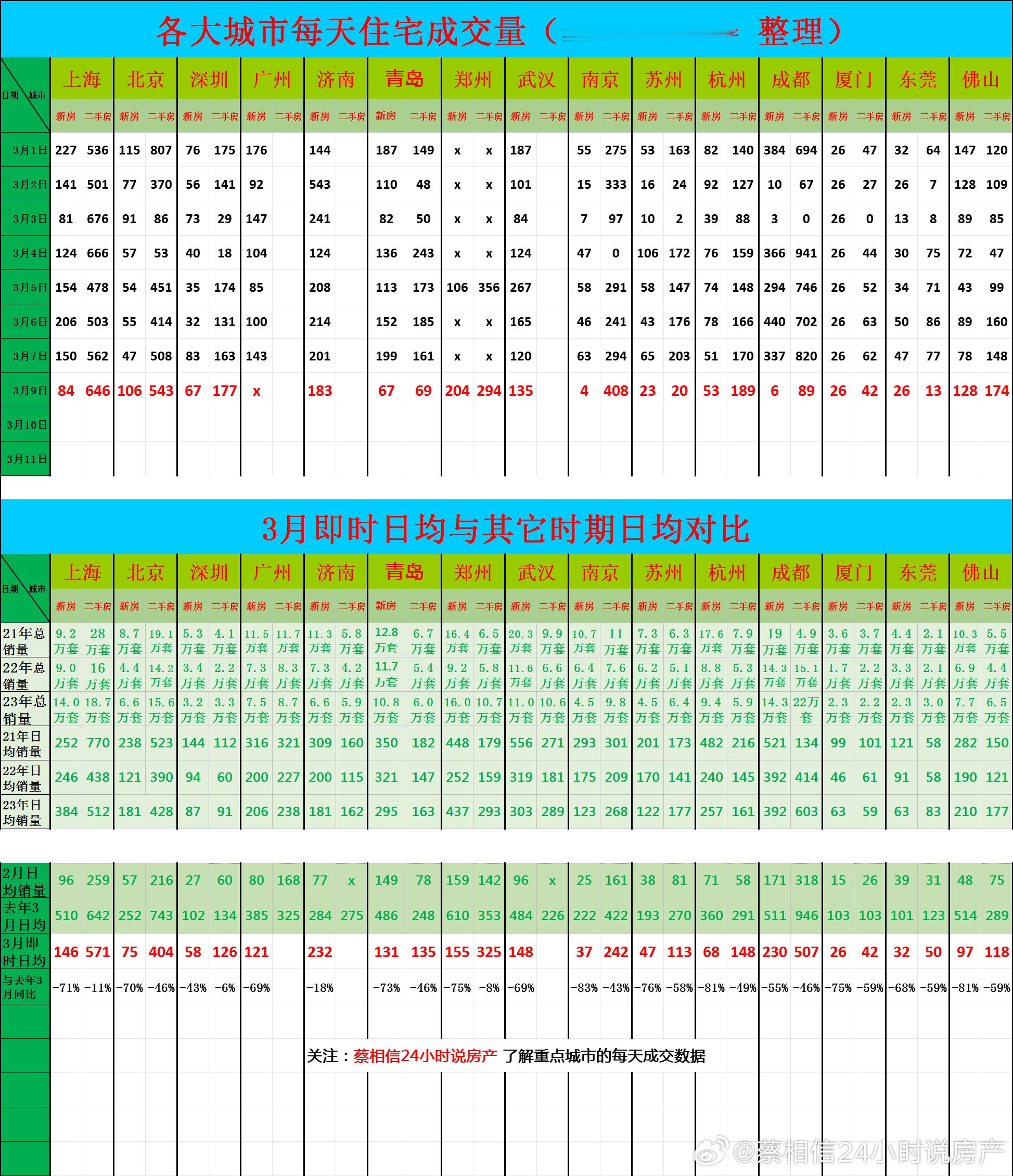Select the 3月9日 row label

(25, 391)
